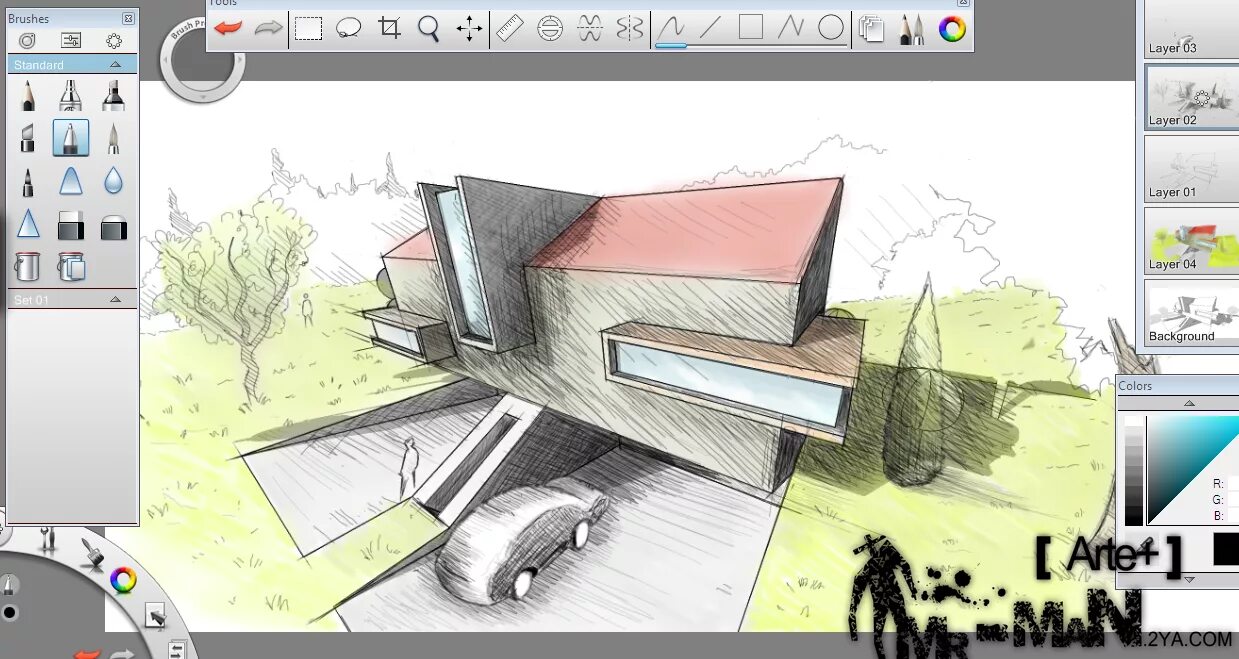Expand Colors panel with bottom arrow
The image size is (1239, 659).
tap(1189, 579)
